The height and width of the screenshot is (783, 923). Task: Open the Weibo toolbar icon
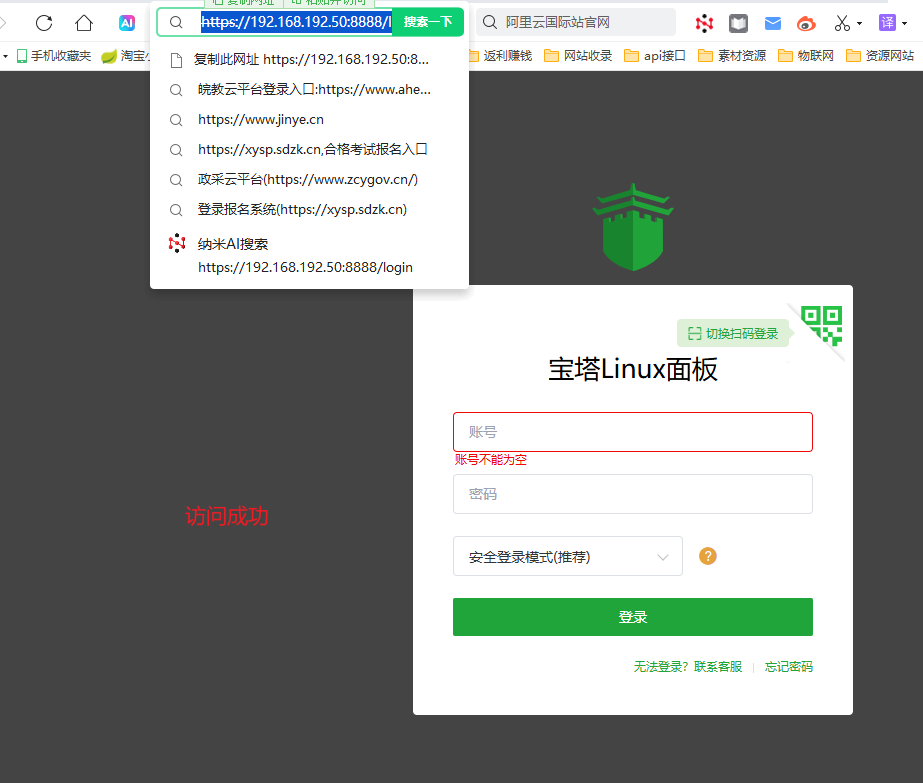coord(807,23)
